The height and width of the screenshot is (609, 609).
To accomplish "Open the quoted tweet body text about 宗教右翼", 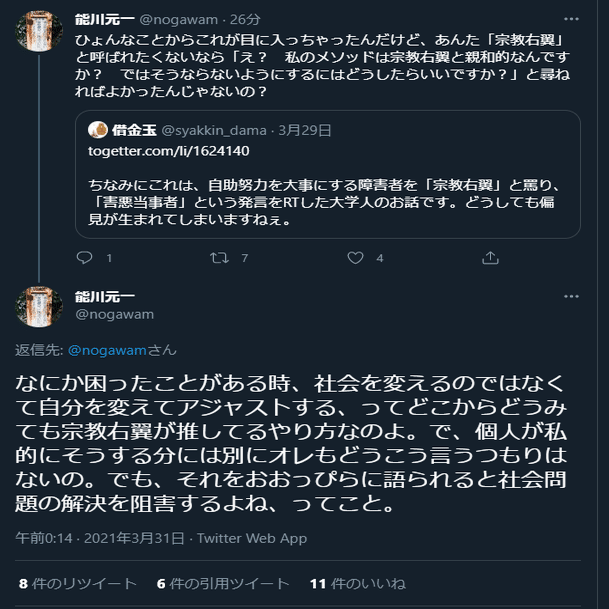I will [330, 203].
